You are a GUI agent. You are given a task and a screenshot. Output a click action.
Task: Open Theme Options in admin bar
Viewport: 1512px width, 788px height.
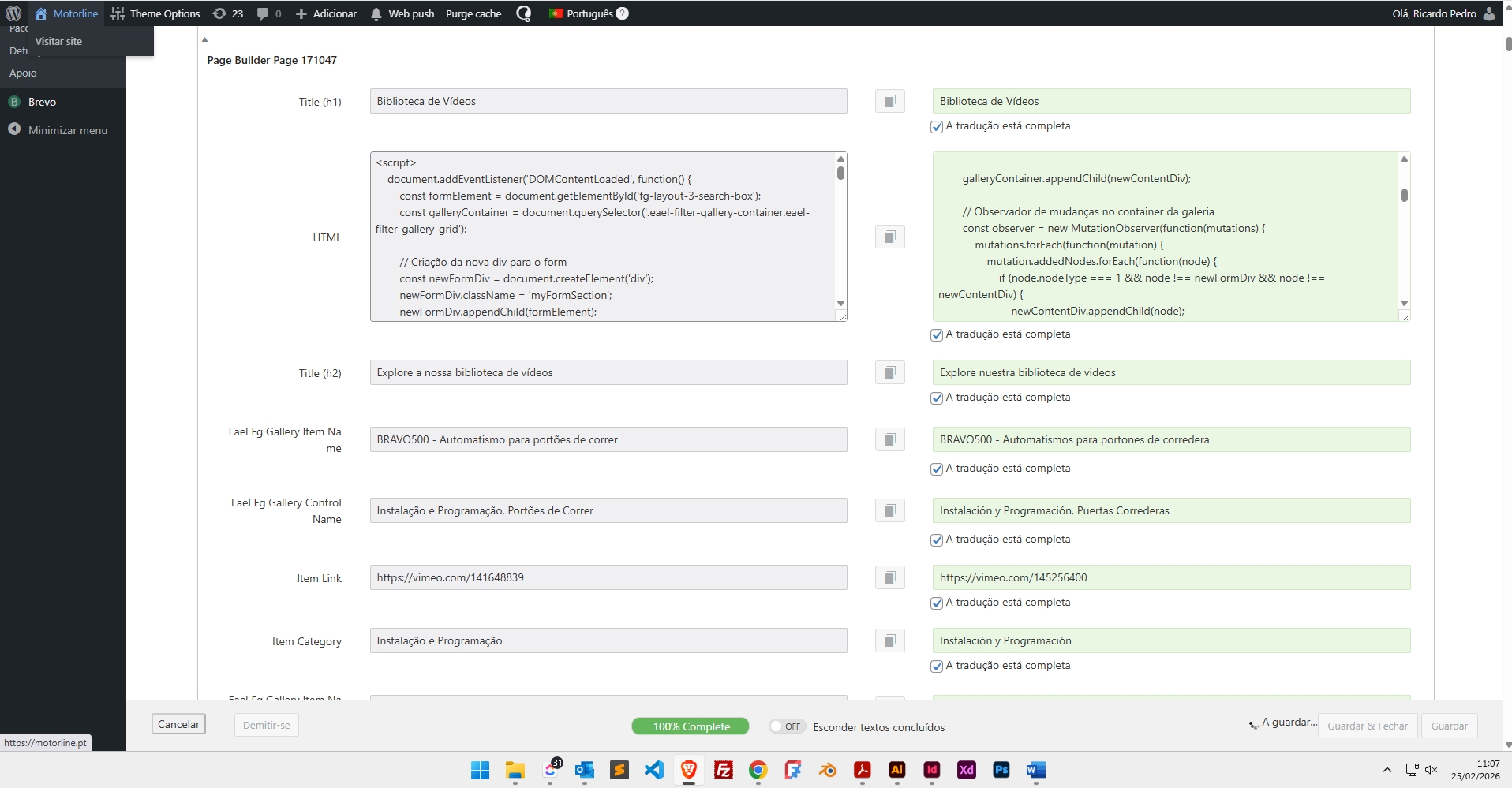pos(155,13)
